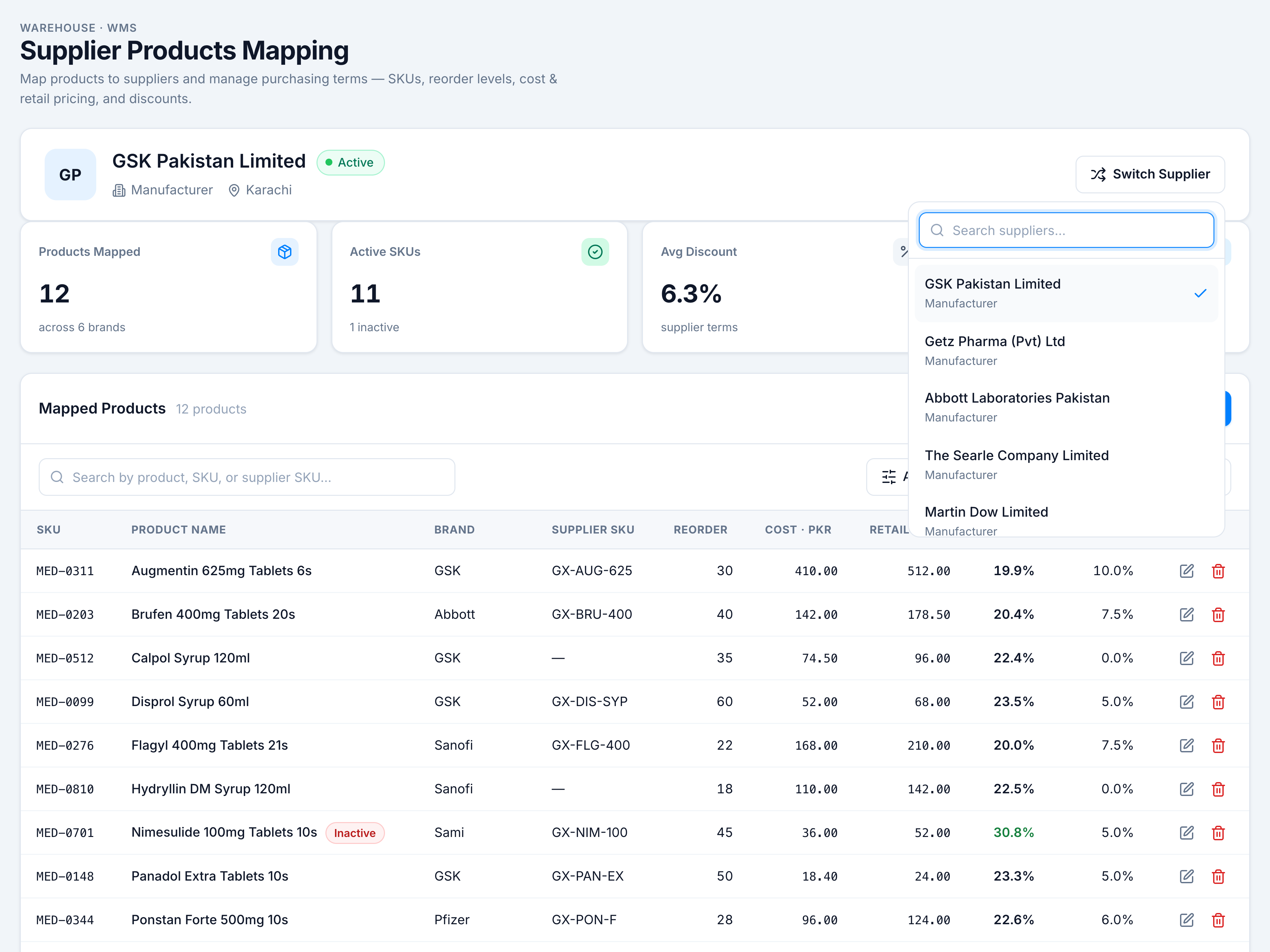Click supplier SKU GX-BRU-400
This screenshot has width=1270, height=952.
(x=592, y=615)
